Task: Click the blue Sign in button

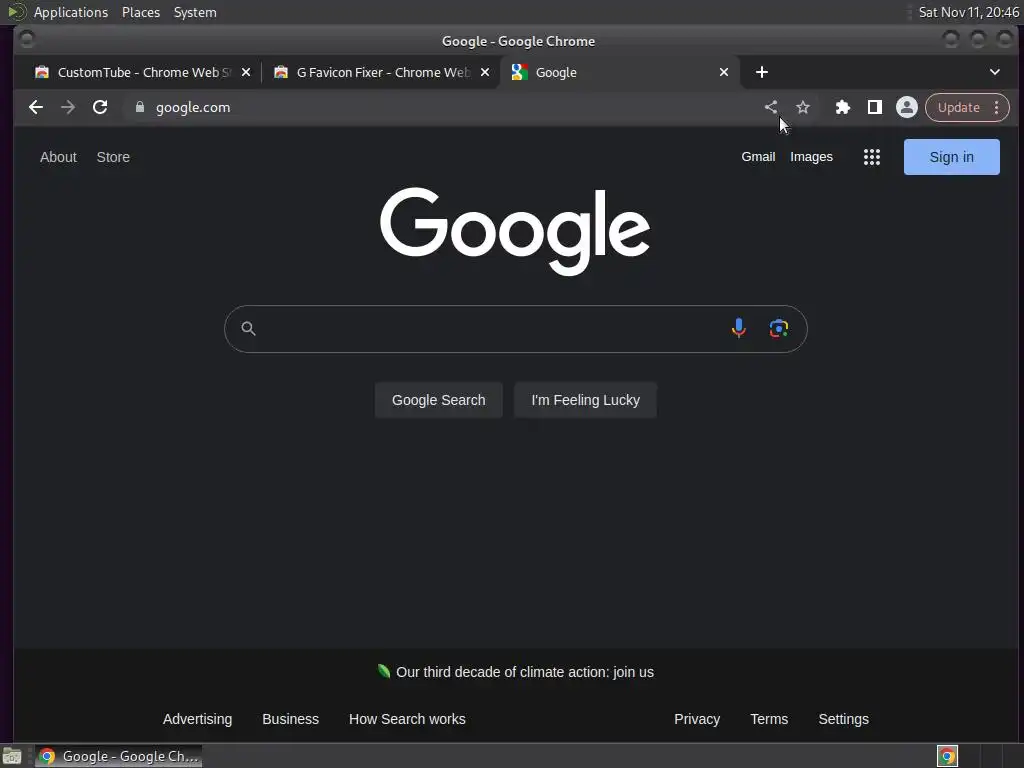Action: [x=952, y=157]
